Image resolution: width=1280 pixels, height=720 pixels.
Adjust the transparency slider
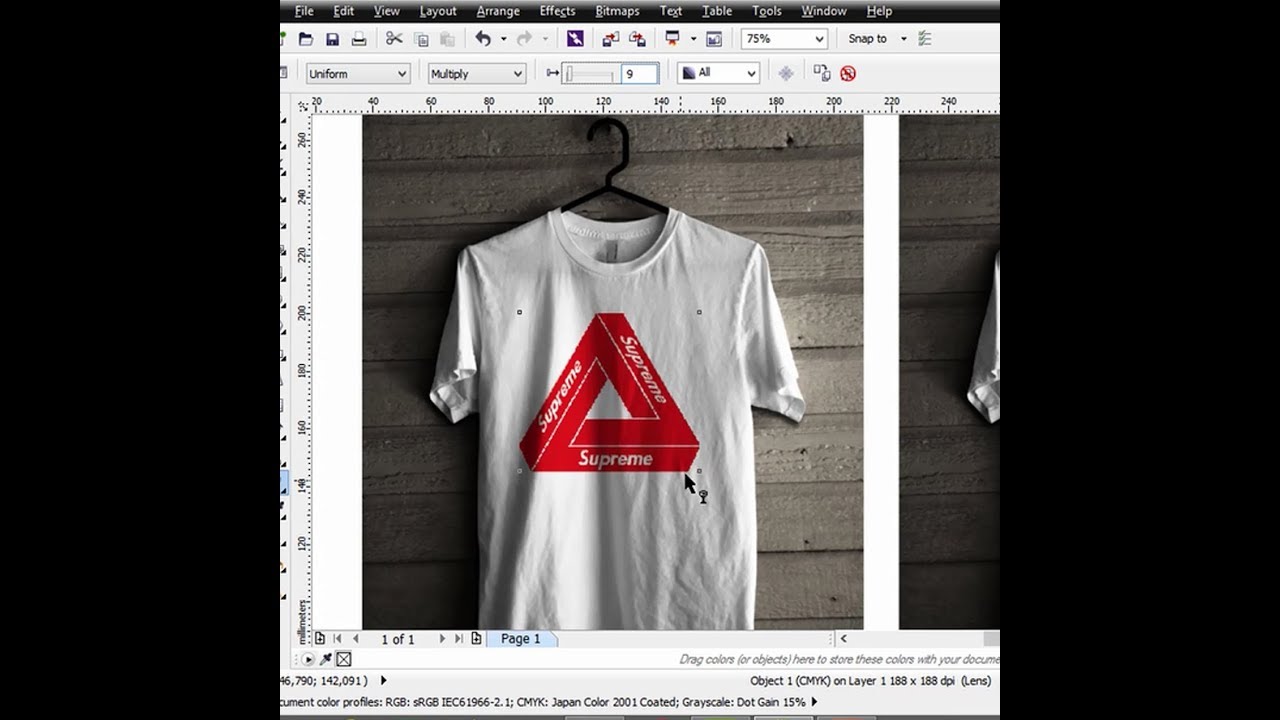coord(590,73)
